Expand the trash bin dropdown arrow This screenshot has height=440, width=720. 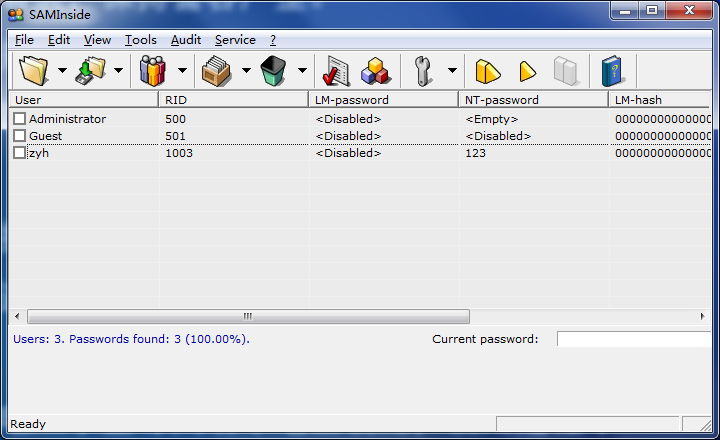pos(302,70)
